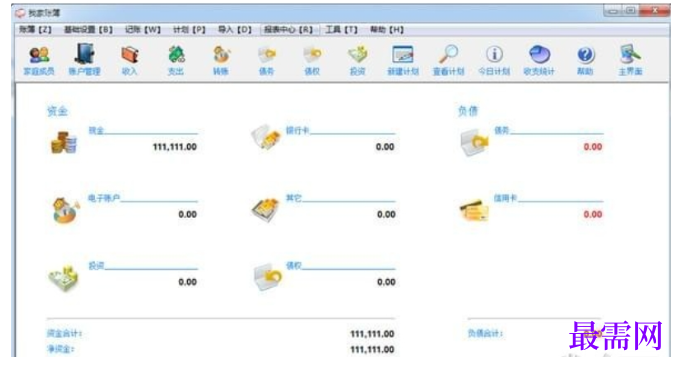Click the 债权 link in funds section
This screenshot has height=367, width=681.
294,265
